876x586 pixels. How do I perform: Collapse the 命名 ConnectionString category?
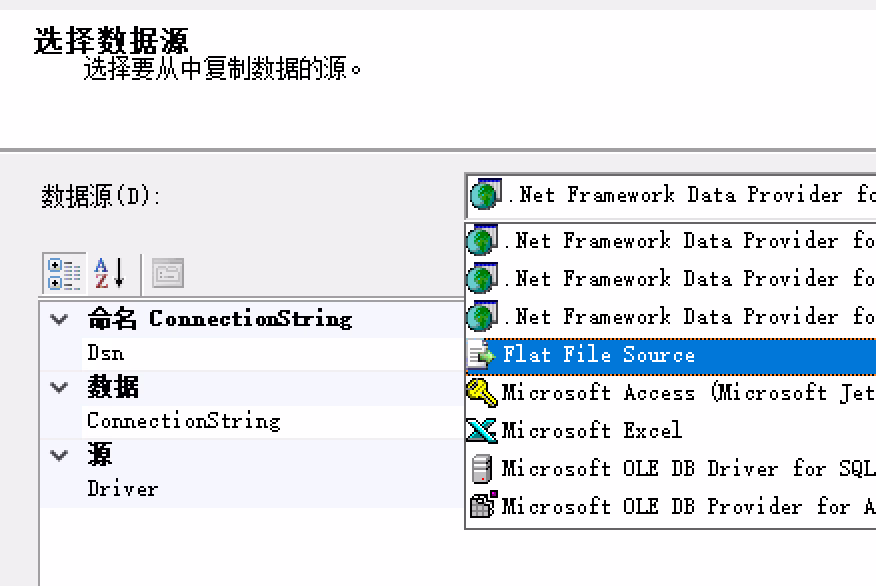click(59, 320)
